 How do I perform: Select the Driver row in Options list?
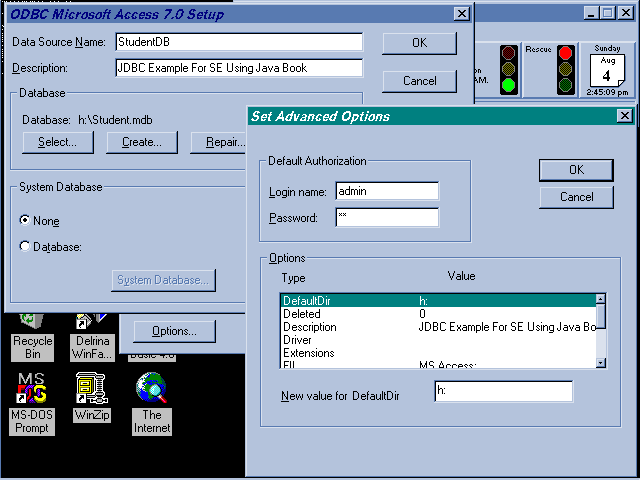coord(438,340)
